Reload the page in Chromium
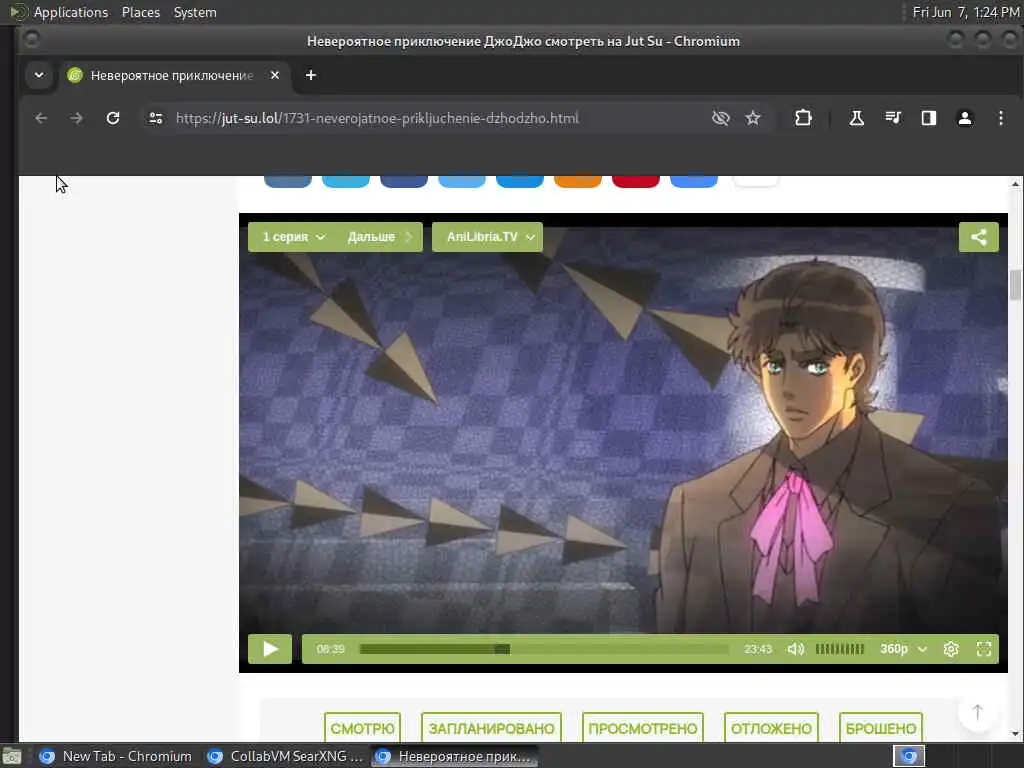 click(113, 118)
